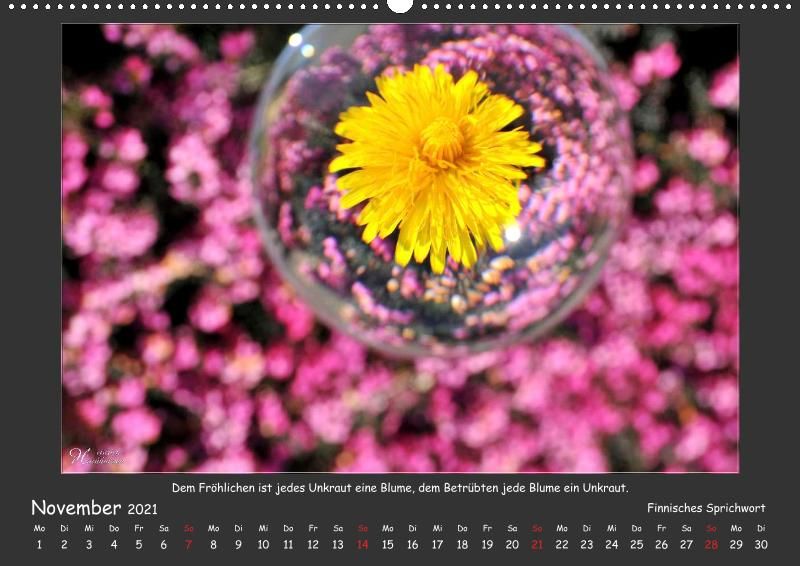Image resolution: width=800 pixels, height=566 pixels.
Task: Click the red Sunday date 28
Action: pyautogui.click(x=711, y=545)
